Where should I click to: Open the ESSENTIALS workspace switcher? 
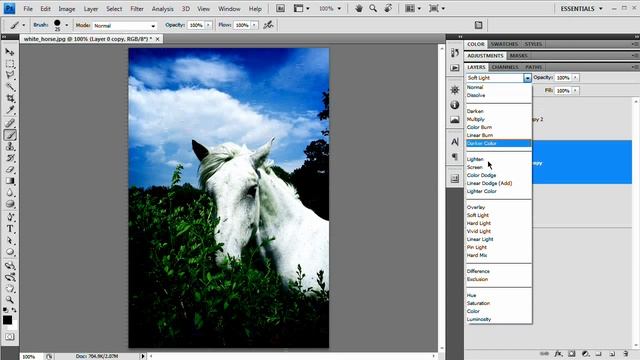coord(581,9)
